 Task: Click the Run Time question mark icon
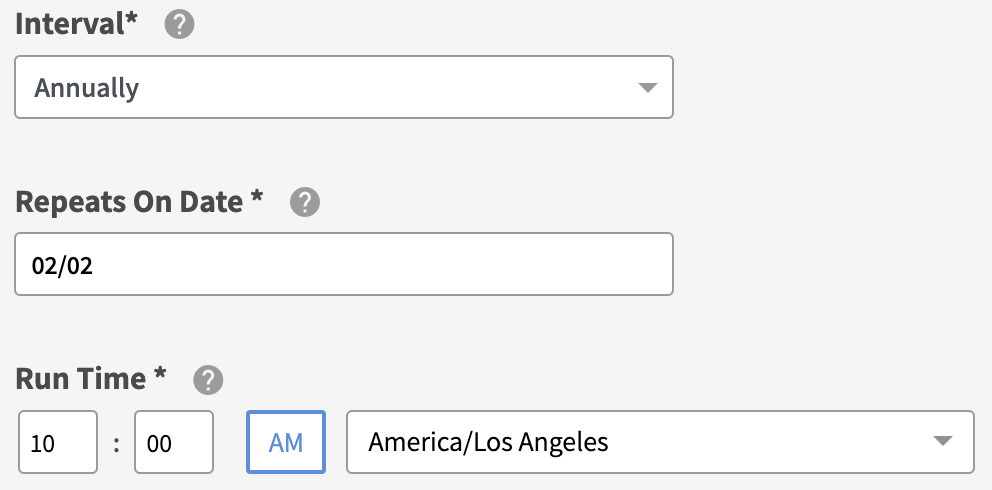click(208, 379)
